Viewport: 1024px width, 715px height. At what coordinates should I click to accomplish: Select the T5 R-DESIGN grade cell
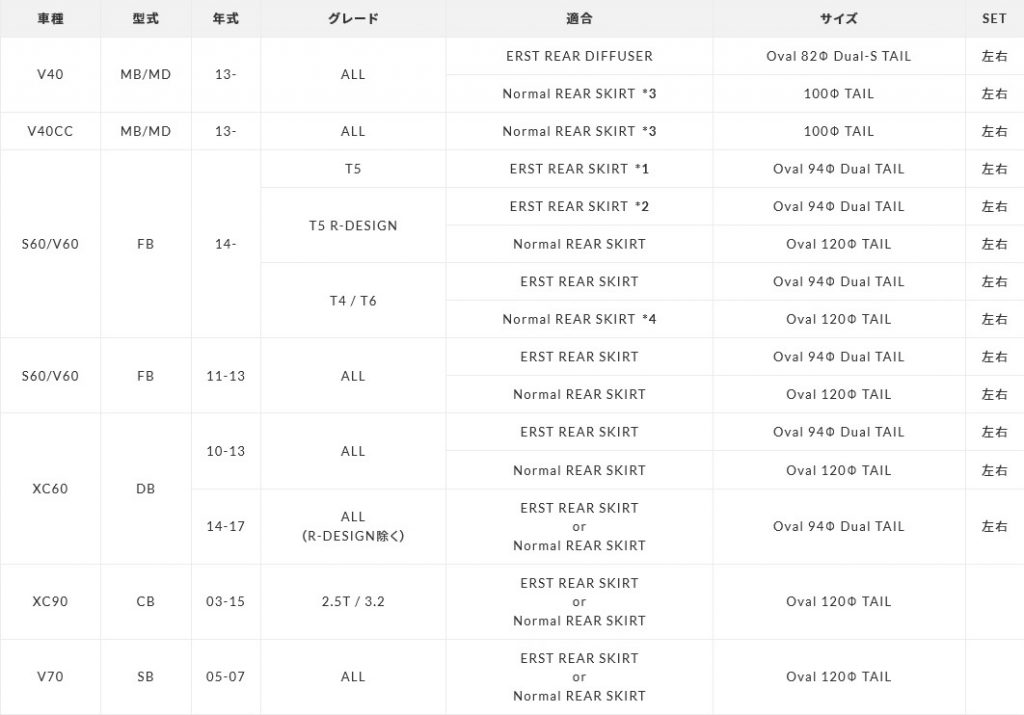(353, 225)
